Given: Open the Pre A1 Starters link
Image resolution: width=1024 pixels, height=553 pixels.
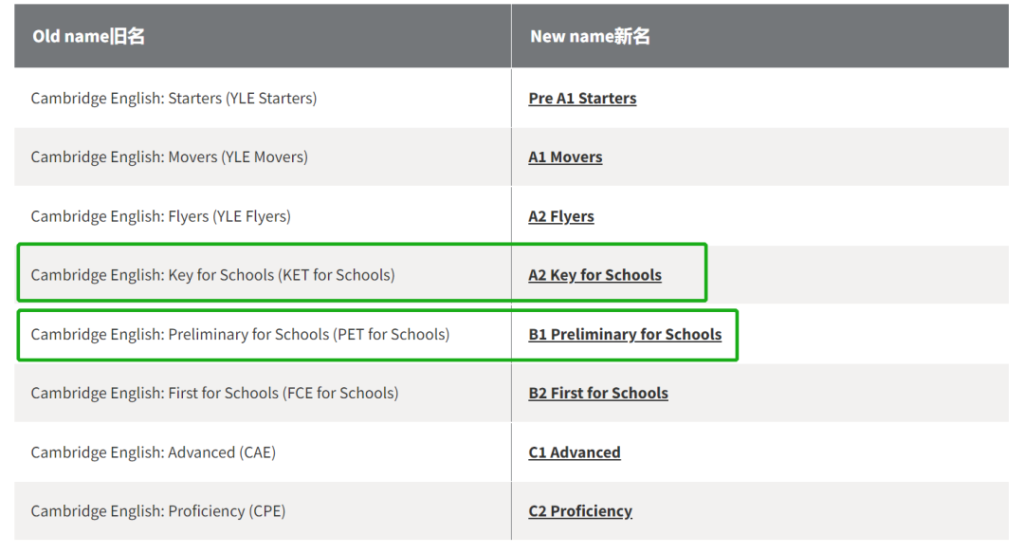Looking at the screenshot, I should (582, 98).
